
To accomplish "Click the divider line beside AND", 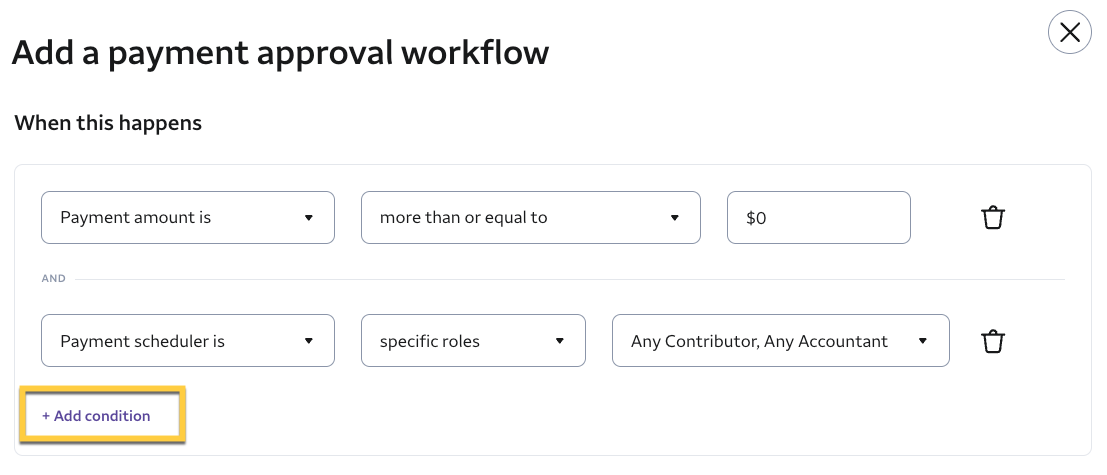I will 570,279.
